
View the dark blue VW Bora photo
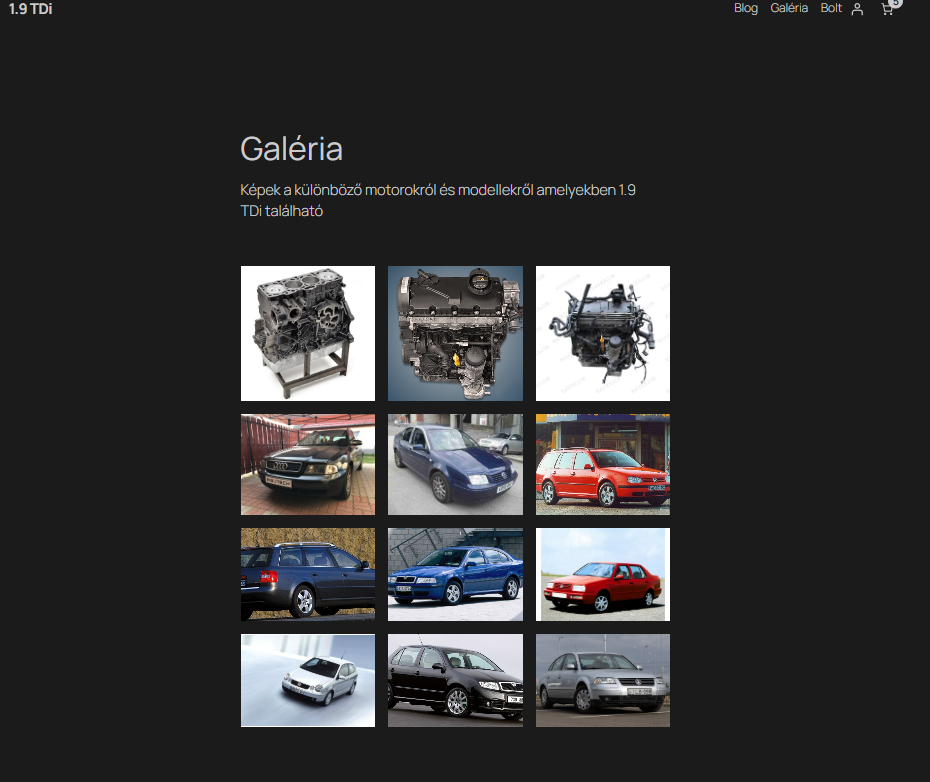point(455,465)
